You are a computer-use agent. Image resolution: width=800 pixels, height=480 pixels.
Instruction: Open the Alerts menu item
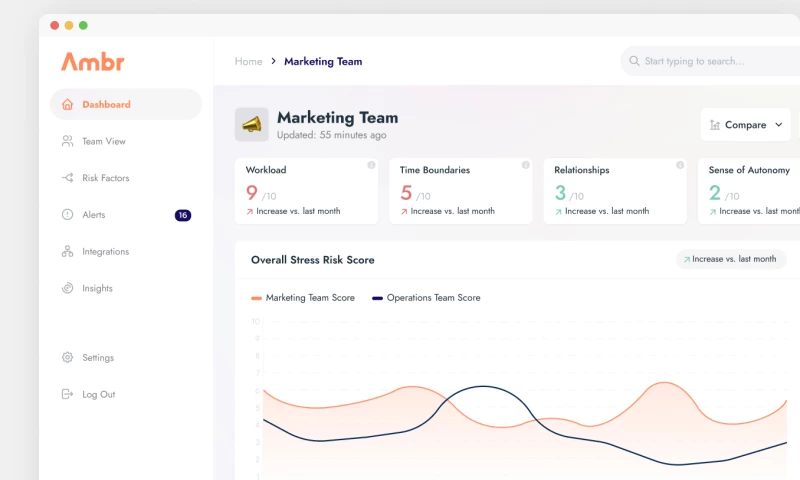(x=93, y=215)
